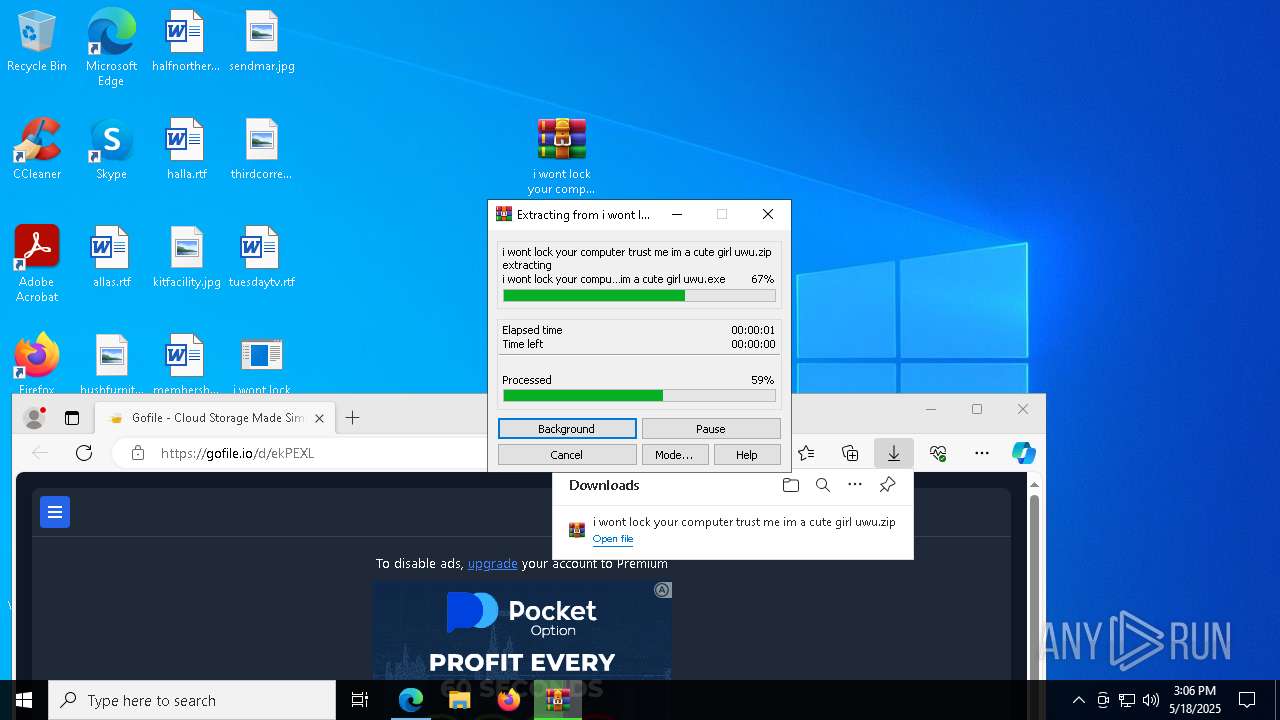
Task: Open Edge Collections icon
Action: tap(850, 453)
